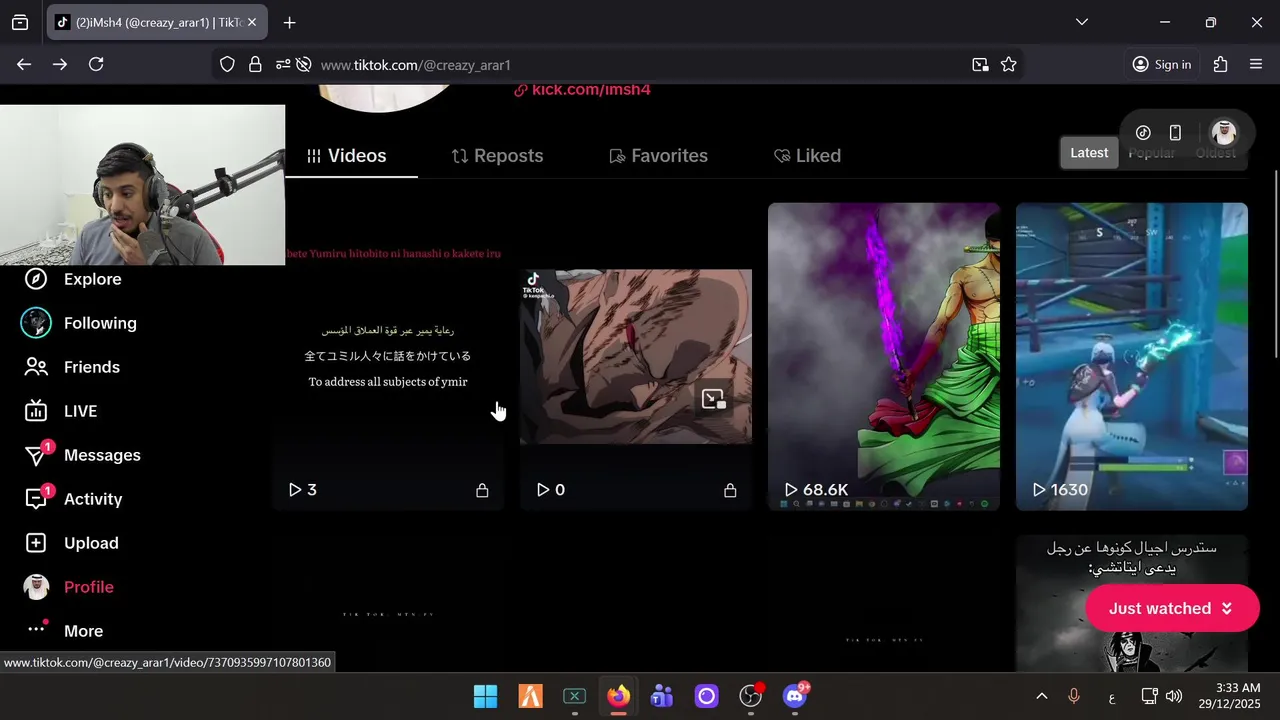Viewport: 1280px width, 720px height.
Task: Open the volume control in system tray
Action: click(x=1174, y=696)
